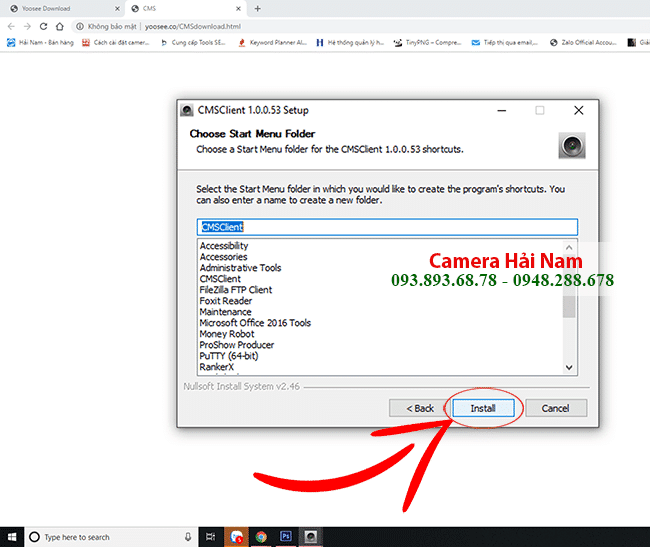650x547 pixels.
Task: Switch to the CMS browser tab
Action: click(186, 8)
